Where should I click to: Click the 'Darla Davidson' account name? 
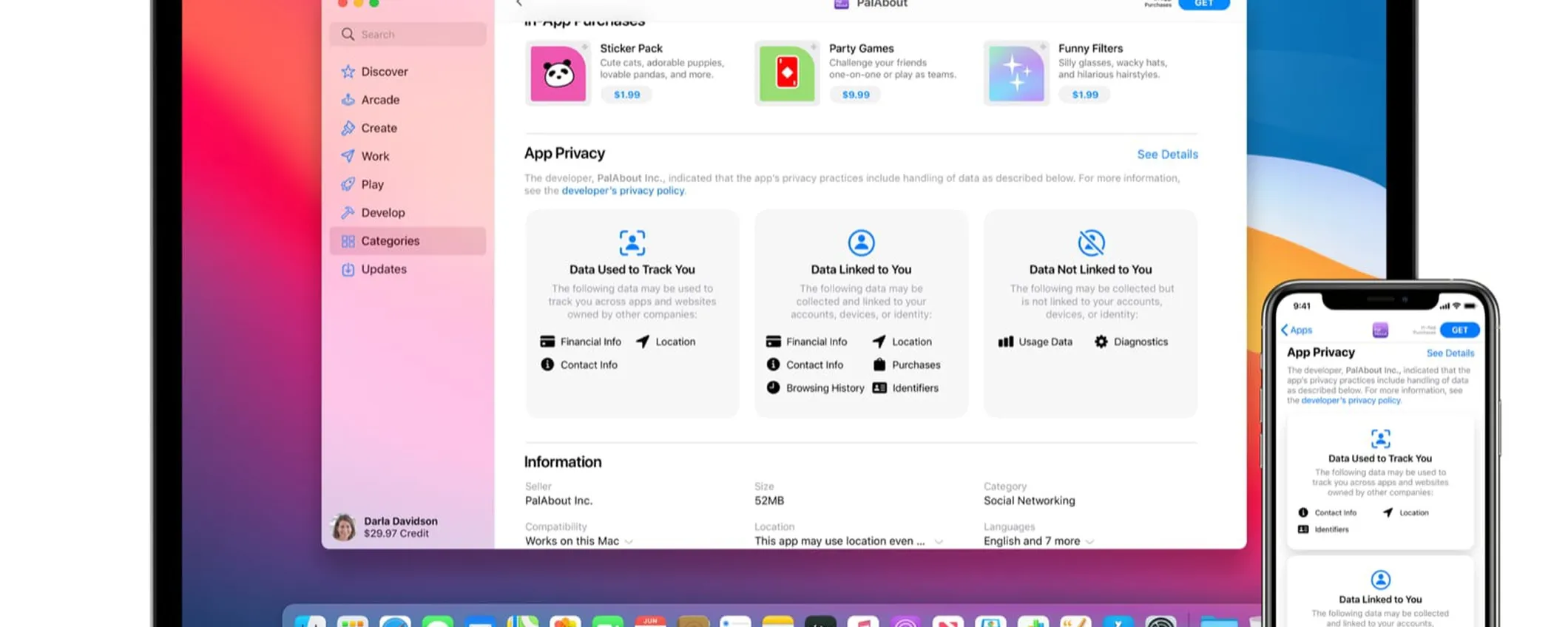point(400,521)
